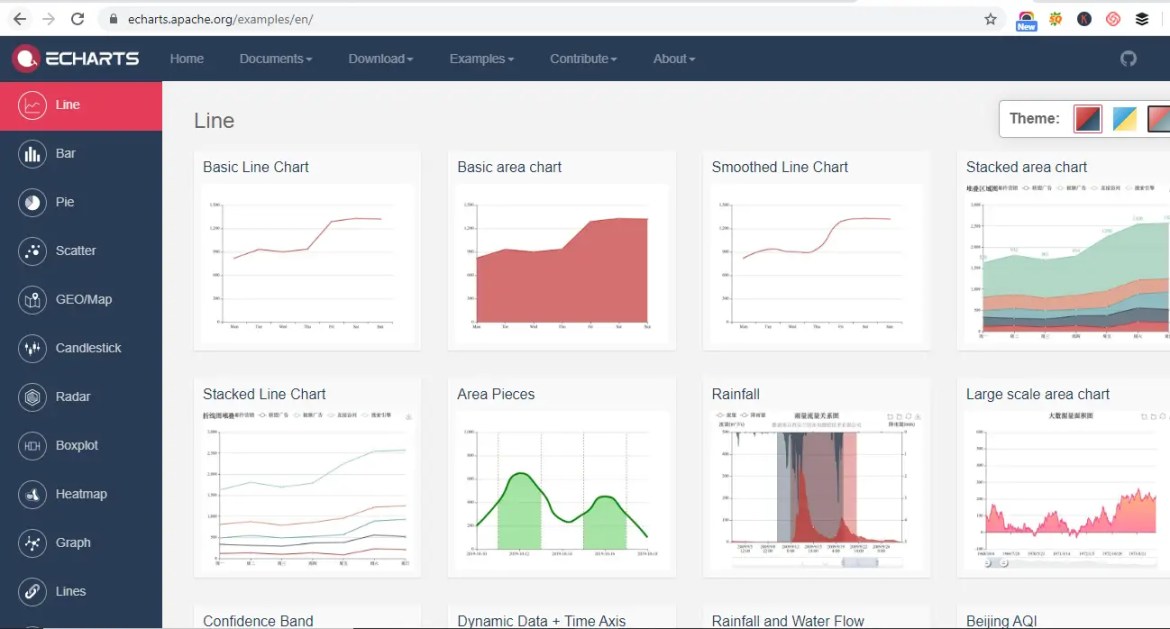Viewport: 1170px width, 629px height.
Task: Choose the third red-gray theme swatch
Action: point(1159,119)
